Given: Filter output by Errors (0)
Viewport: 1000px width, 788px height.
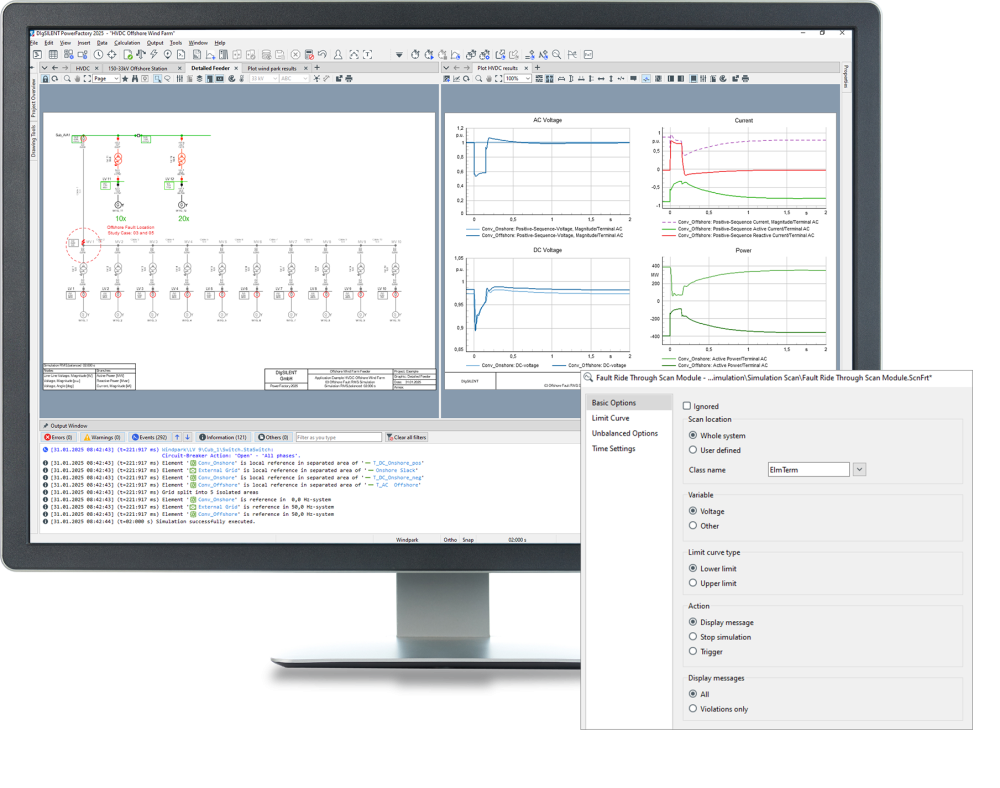Looking at the screenshot, I should (58, 437).
